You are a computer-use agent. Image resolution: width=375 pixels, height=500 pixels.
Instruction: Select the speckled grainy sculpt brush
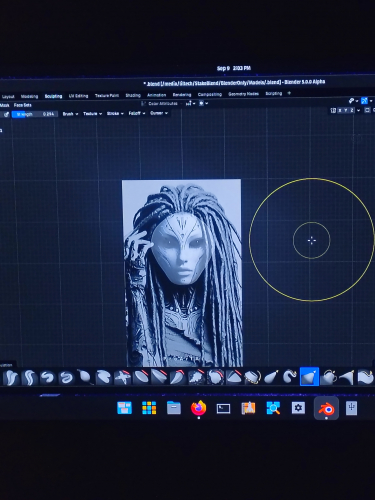tap(196, 377)
